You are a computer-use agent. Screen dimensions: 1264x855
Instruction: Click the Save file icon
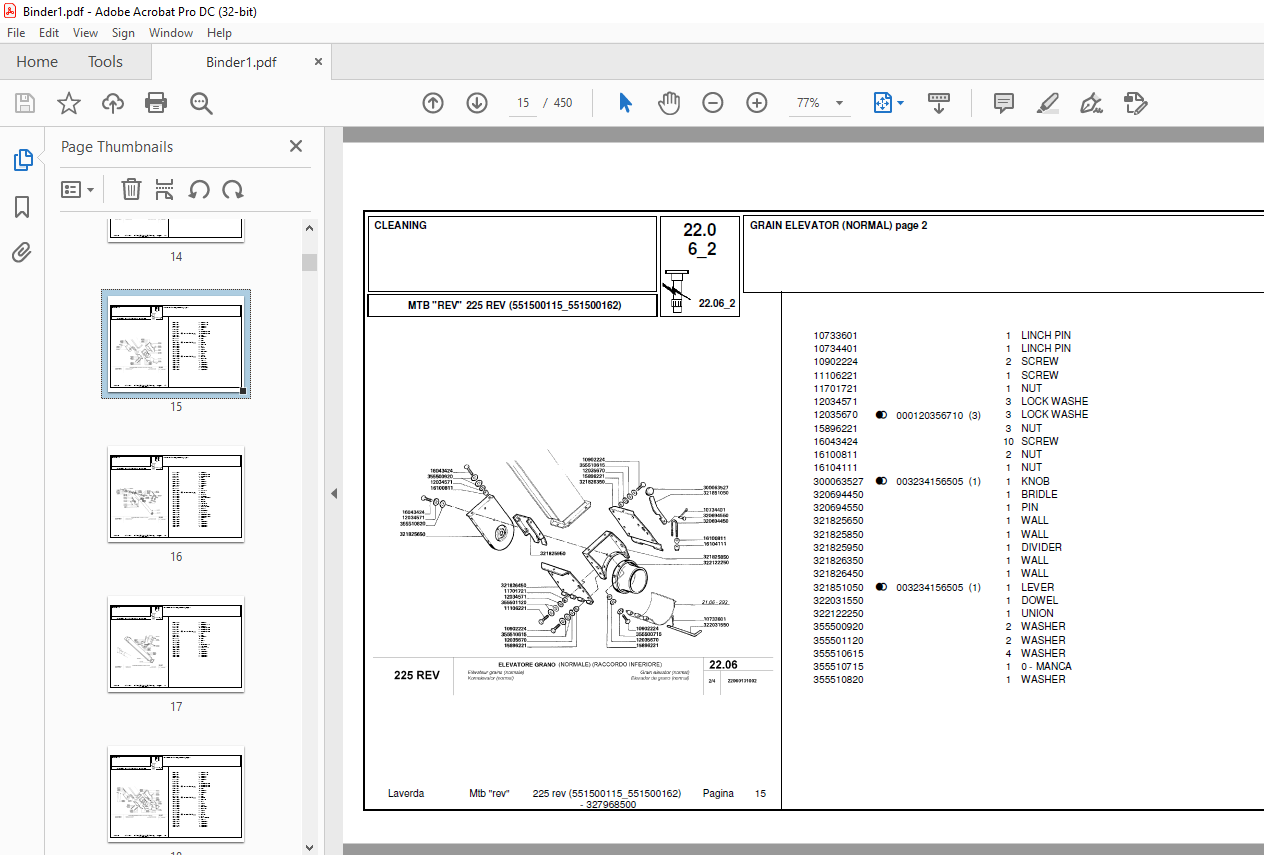25,103
